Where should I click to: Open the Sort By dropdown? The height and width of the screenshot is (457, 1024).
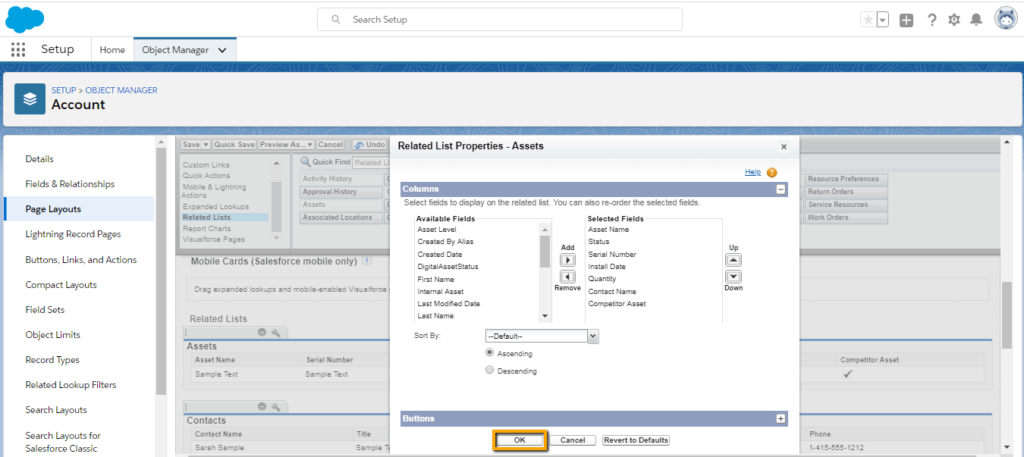pos(542,336)
